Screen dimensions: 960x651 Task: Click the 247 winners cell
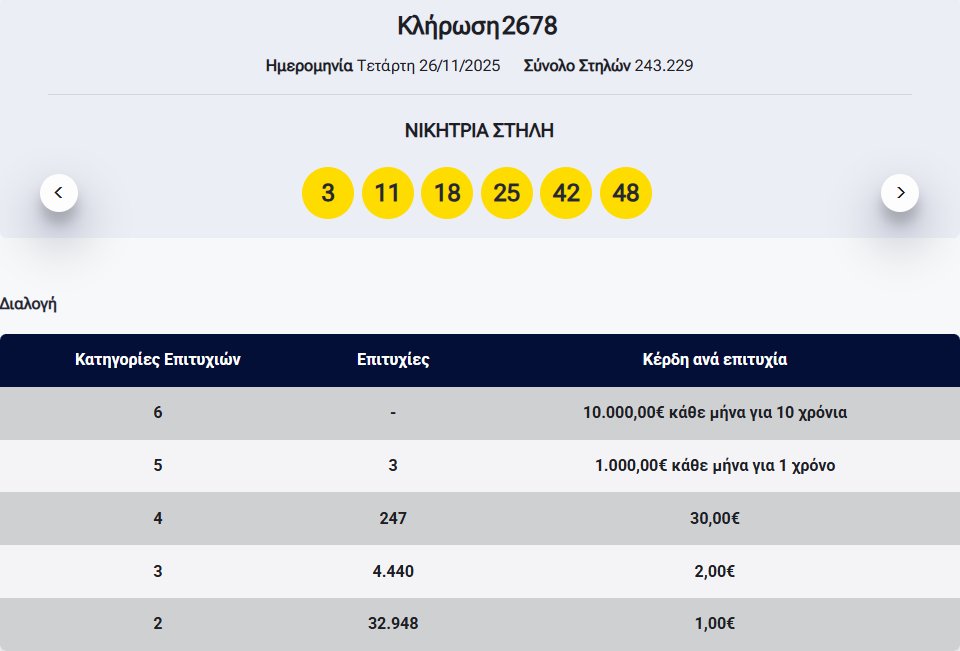pyautogui.click(x=393, y=519)
